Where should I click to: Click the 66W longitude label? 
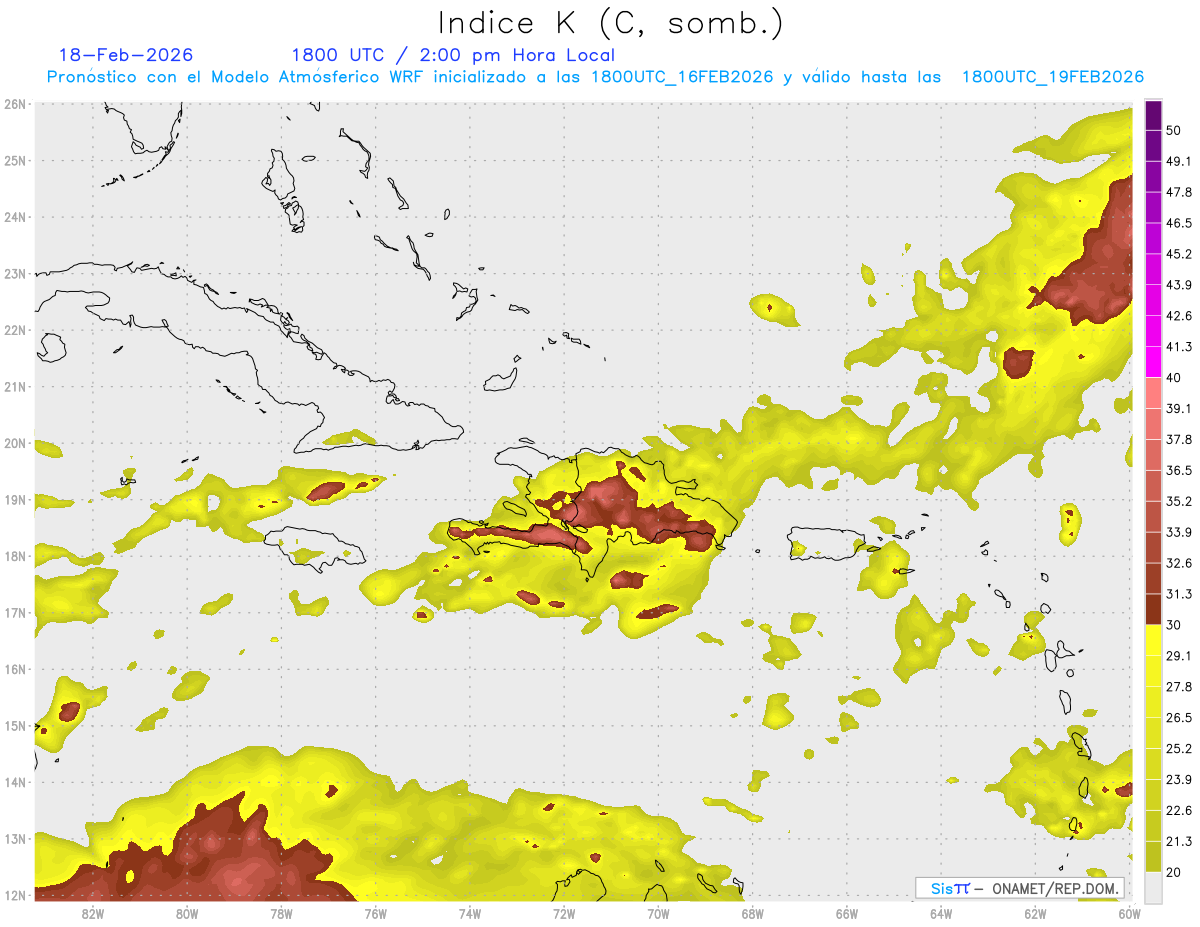click(x=847, y=913)
